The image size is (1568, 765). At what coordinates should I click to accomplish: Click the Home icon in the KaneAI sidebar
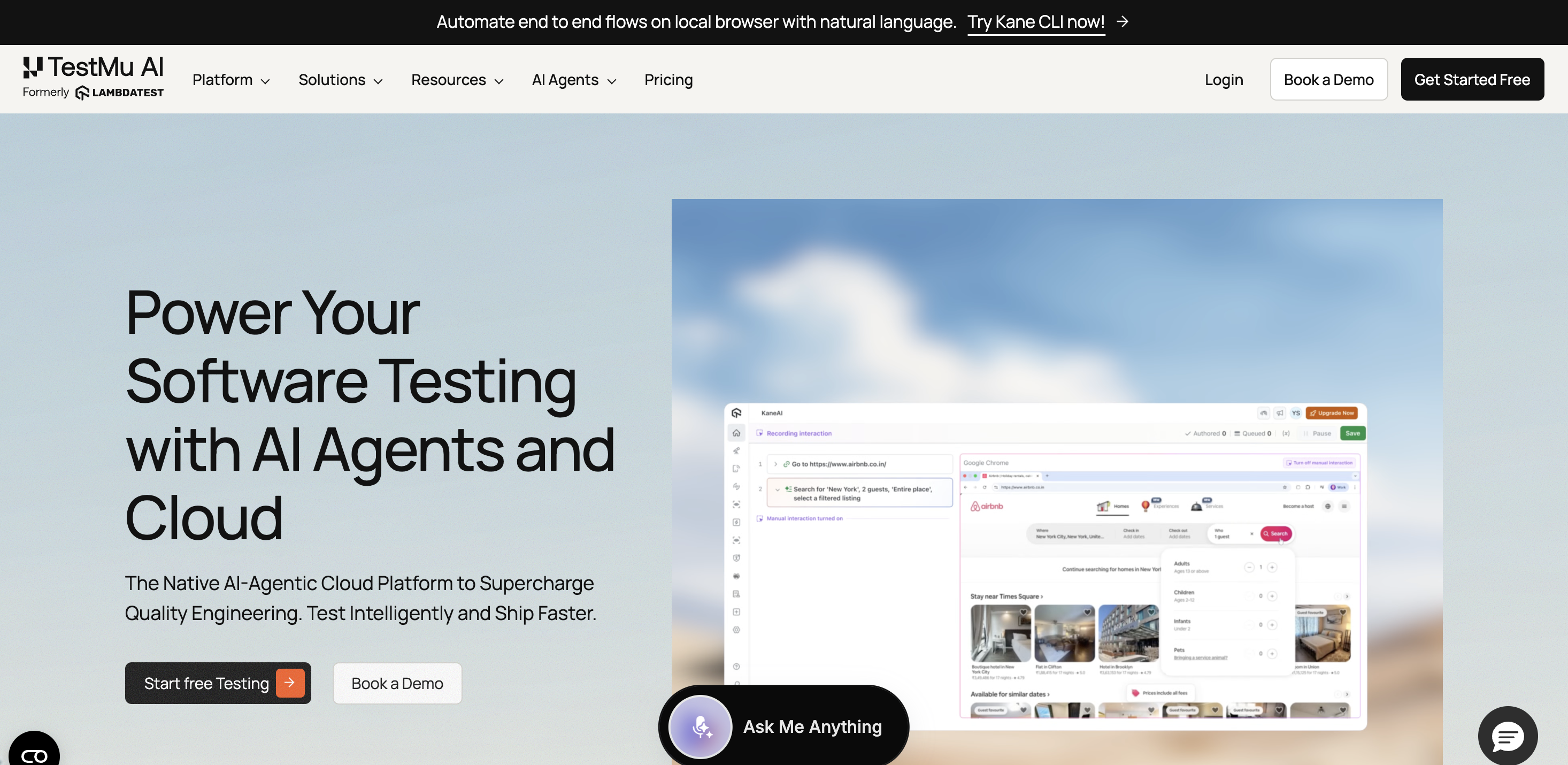pyautogui.click(x=736, y=433)
